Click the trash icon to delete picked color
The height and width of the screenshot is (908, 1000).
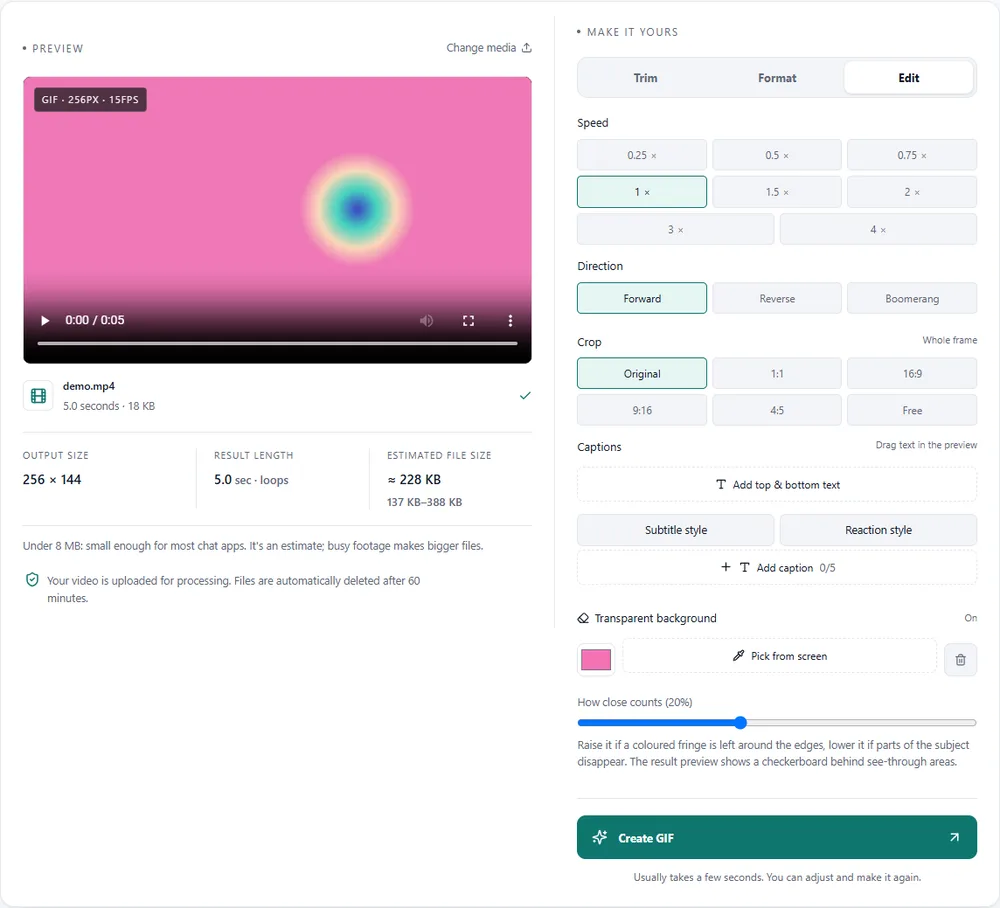pyautogui.click(x=960, y=659)
